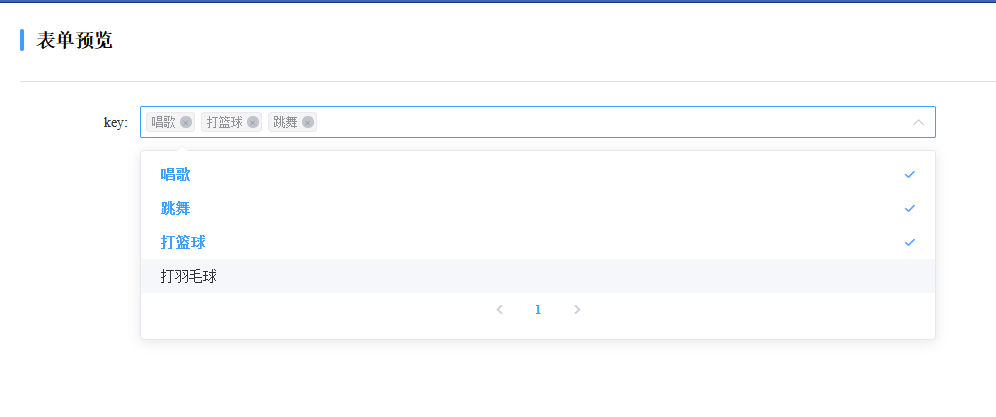
Task: Go to previous page with left chevron
Action: (499, 310)
